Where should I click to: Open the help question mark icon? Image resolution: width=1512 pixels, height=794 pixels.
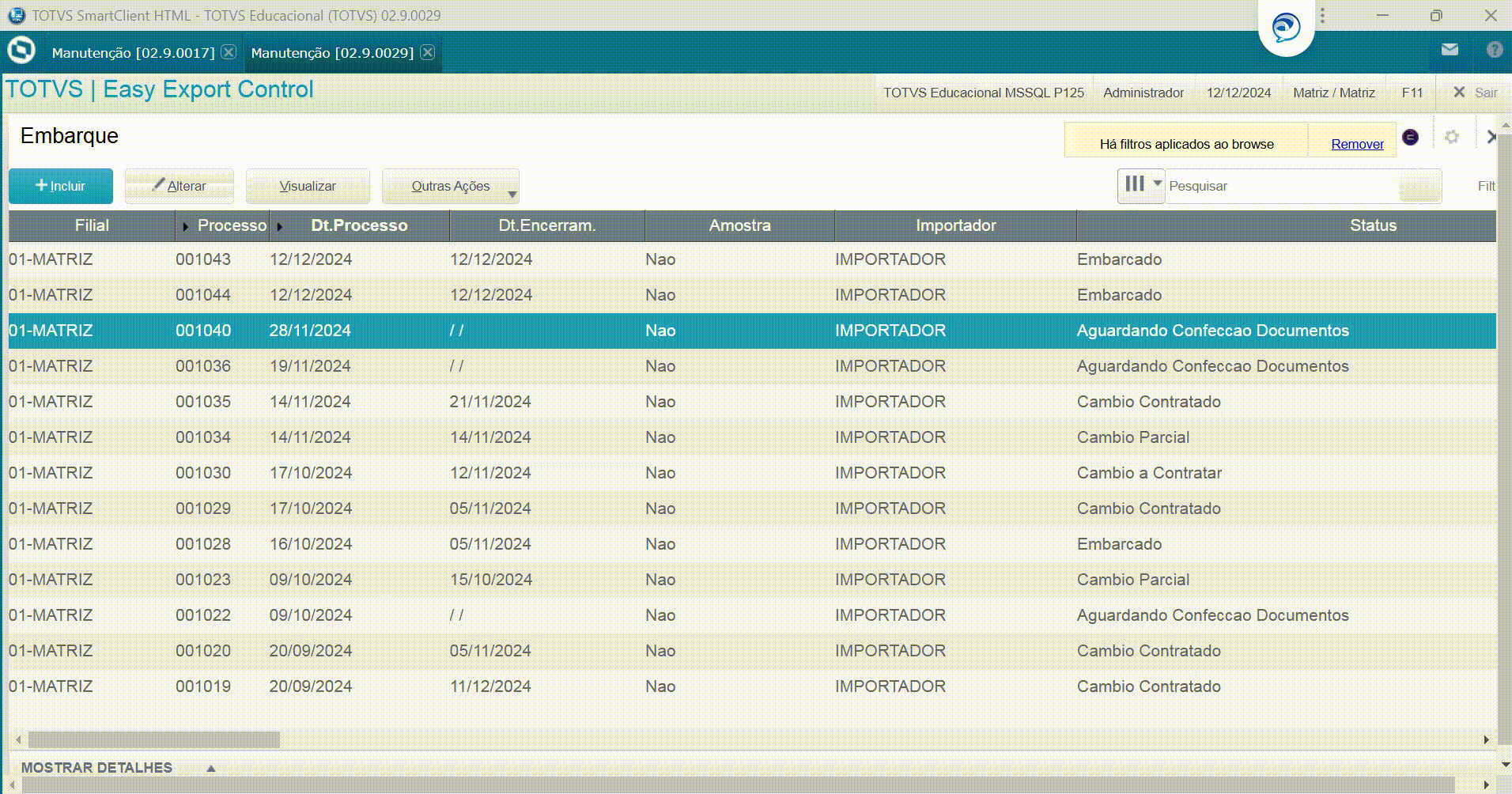(1494, 50)
